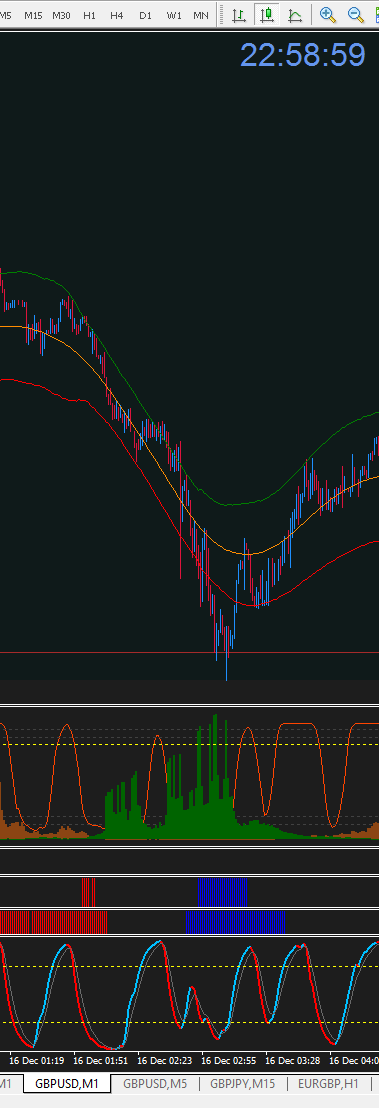
Task: Click the 16 Dec 03:28 time label
Action: pos(294,1060)
